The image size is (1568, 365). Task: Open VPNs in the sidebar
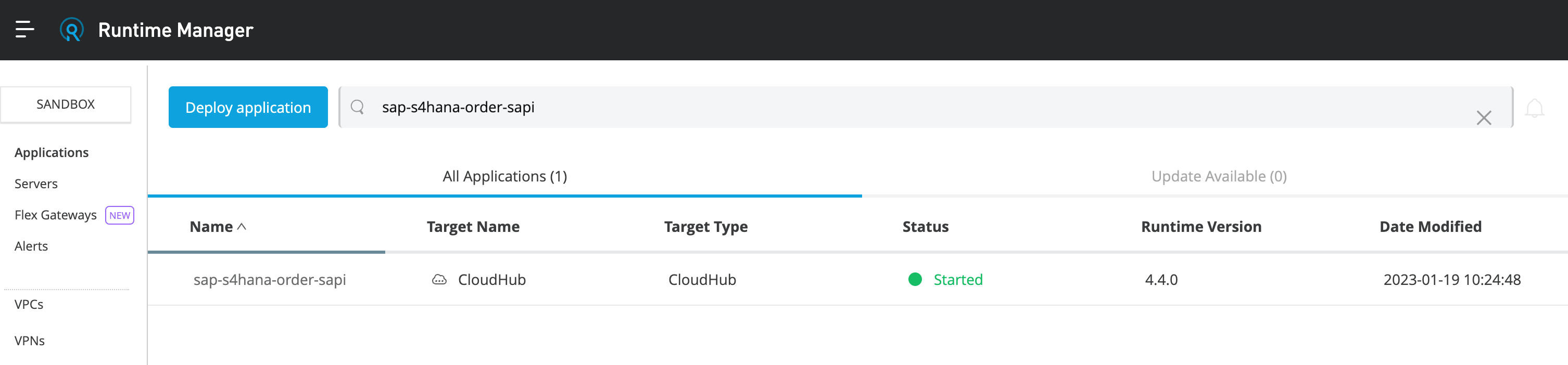coord(29,341)
